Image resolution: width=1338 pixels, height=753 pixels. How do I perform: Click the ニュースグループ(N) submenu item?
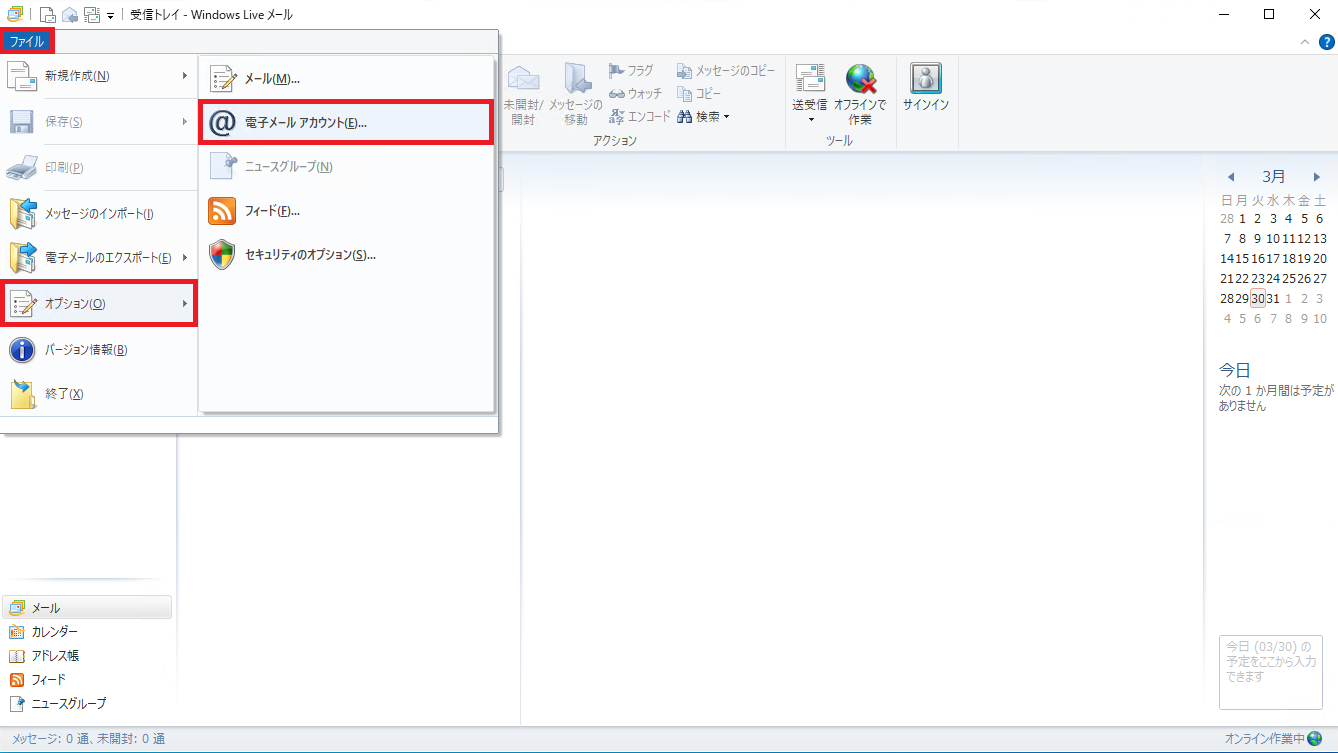[346, 166]
